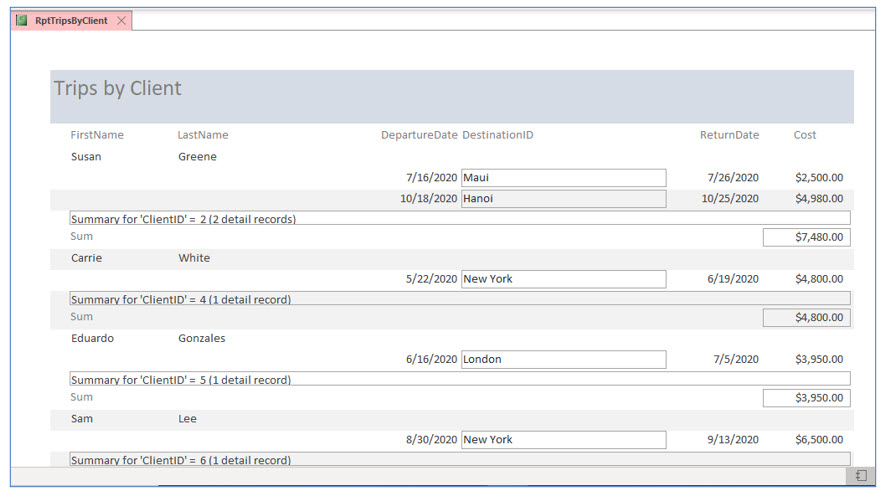Click the status bar view icon
Screen dimensions: 882x492
coord(861,476)
